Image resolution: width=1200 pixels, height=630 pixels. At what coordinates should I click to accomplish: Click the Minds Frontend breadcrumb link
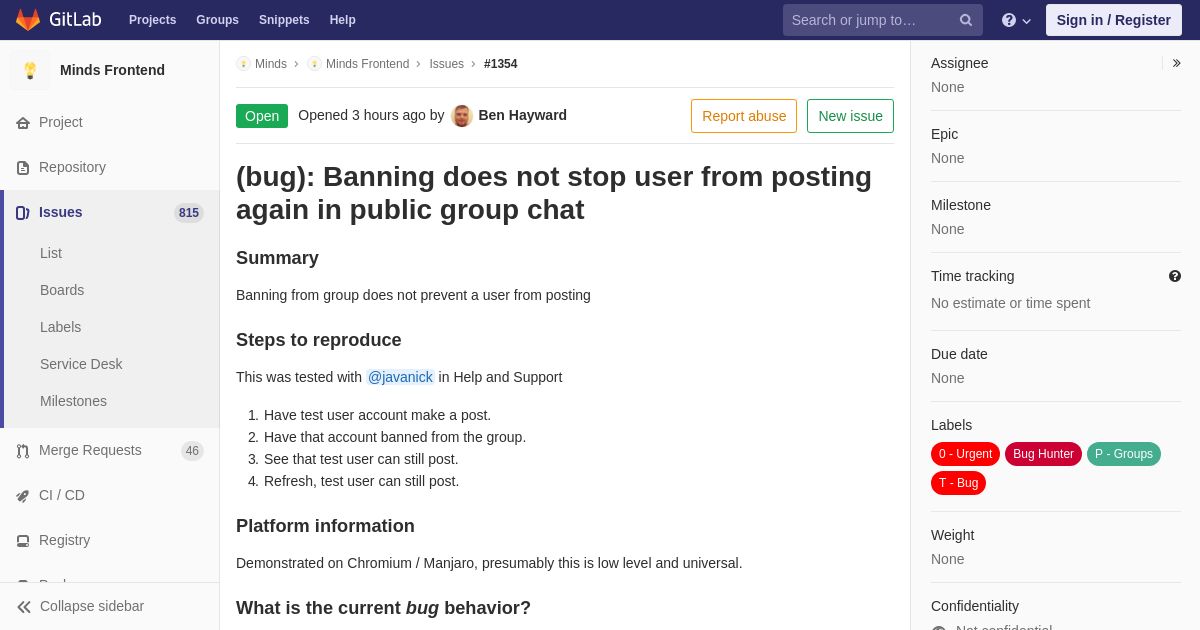click(x=367, y=64)
